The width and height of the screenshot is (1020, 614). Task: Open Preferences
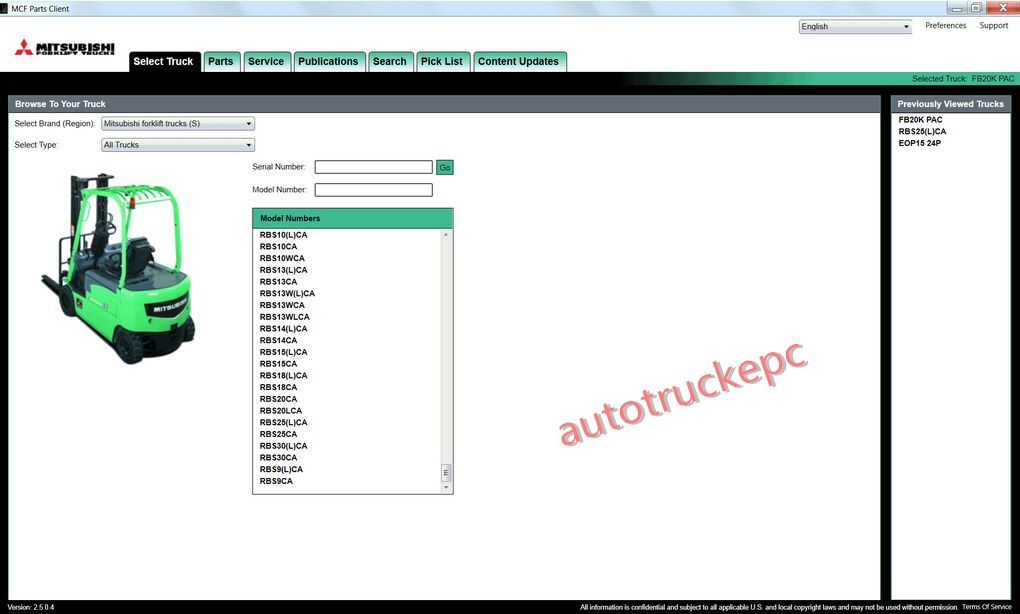[946, 25]
